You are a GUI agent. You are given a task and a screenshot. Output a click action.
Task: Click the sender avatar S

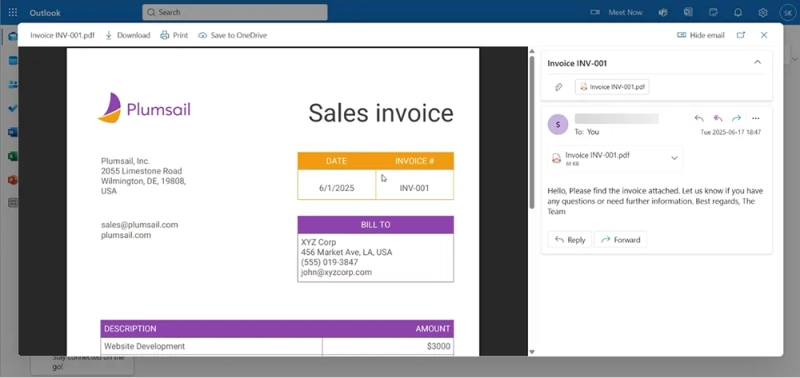[x=558, y=124]
